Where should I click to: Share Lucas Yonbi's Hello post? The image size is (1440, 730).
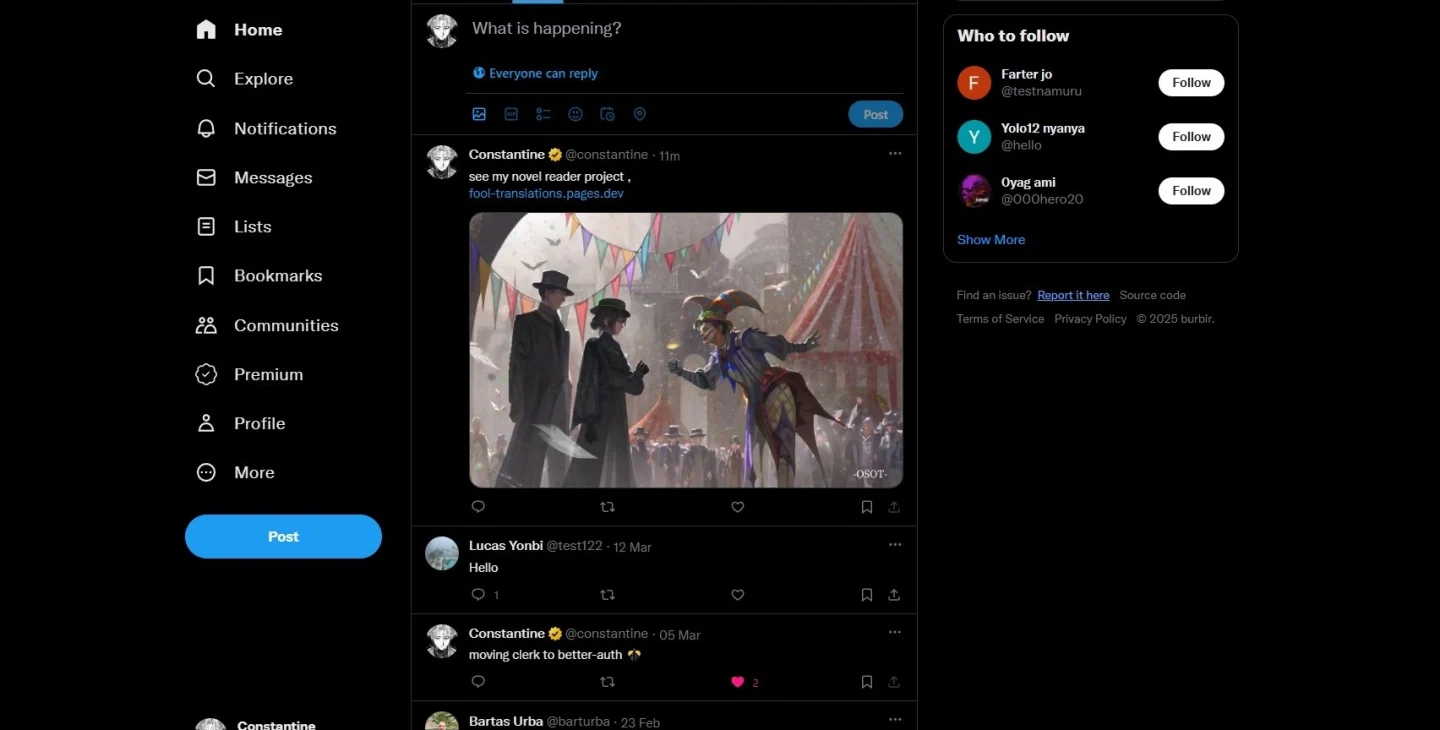point(894,594)
